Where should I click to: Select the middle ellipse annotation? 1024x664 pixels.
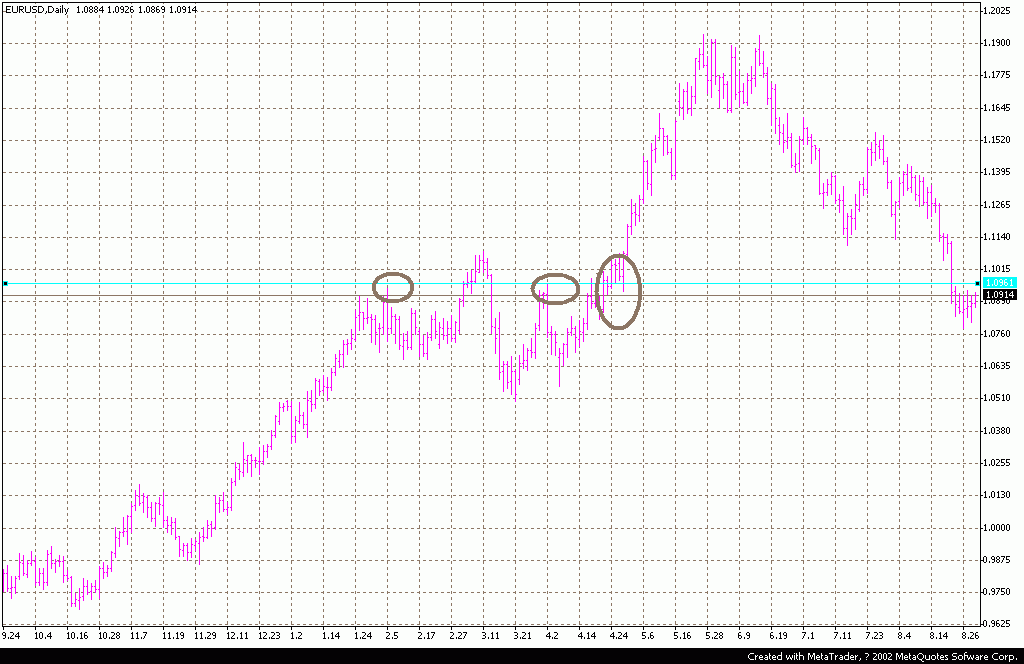[556, 287]
